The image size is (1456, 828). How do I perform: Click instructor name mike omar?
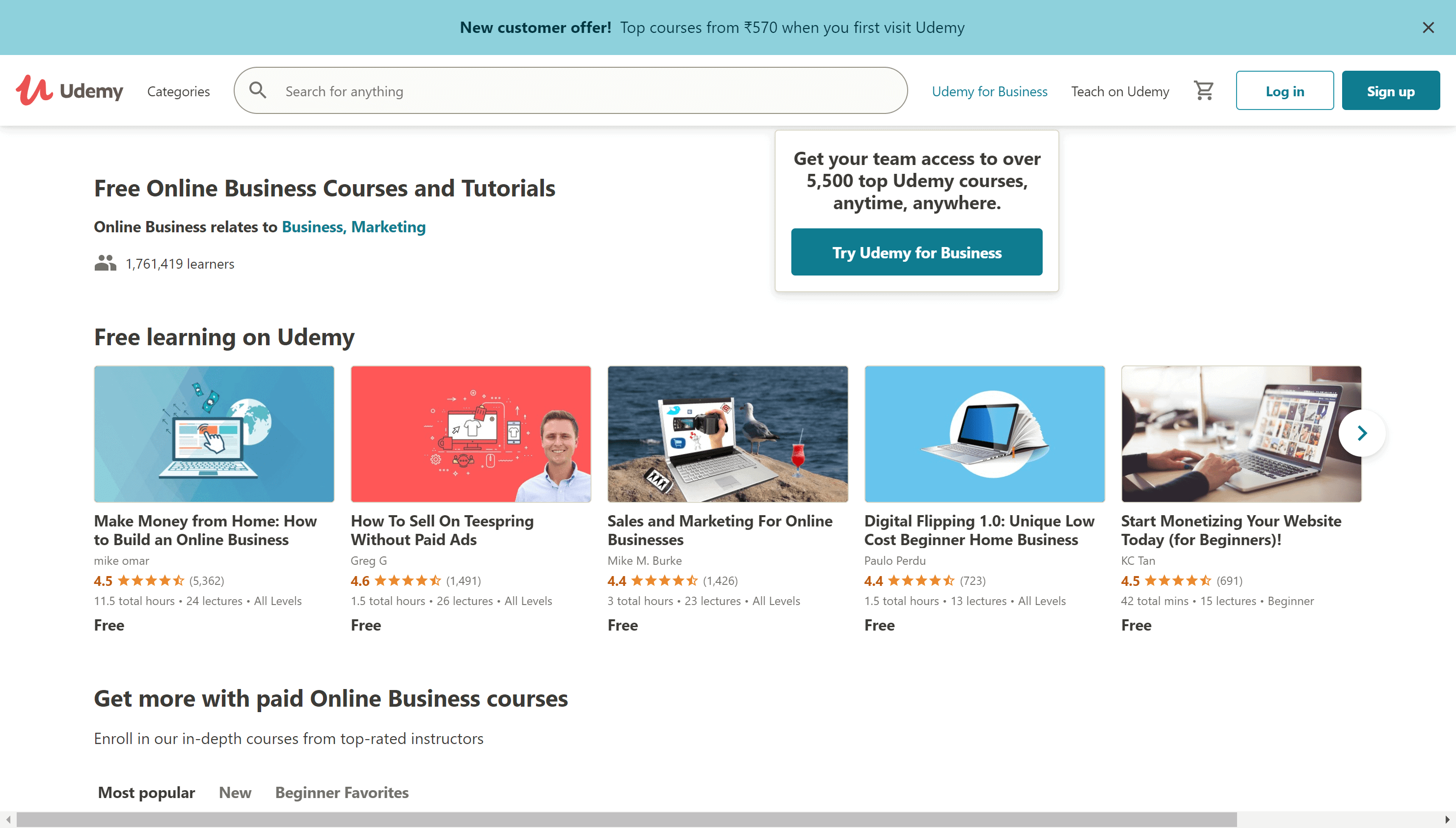(122, 561)
